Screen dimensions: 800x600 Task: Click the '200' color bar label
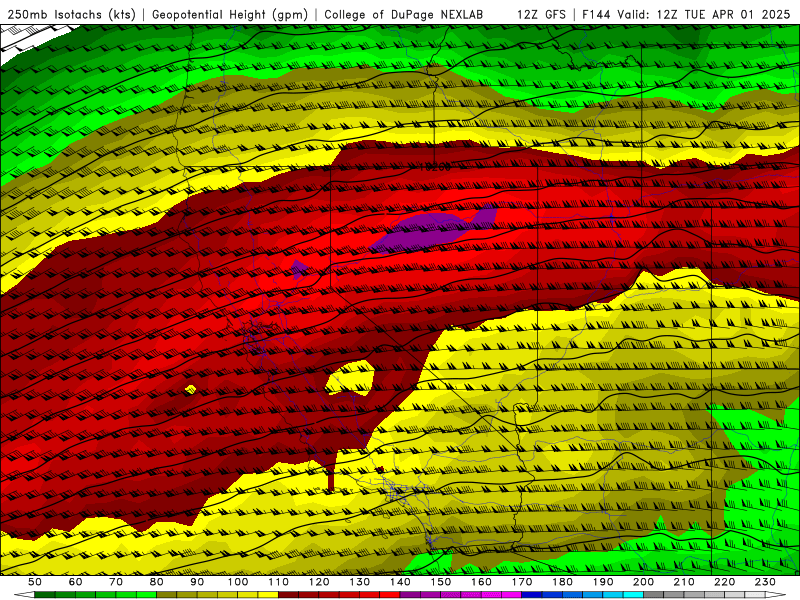point(643,582)
